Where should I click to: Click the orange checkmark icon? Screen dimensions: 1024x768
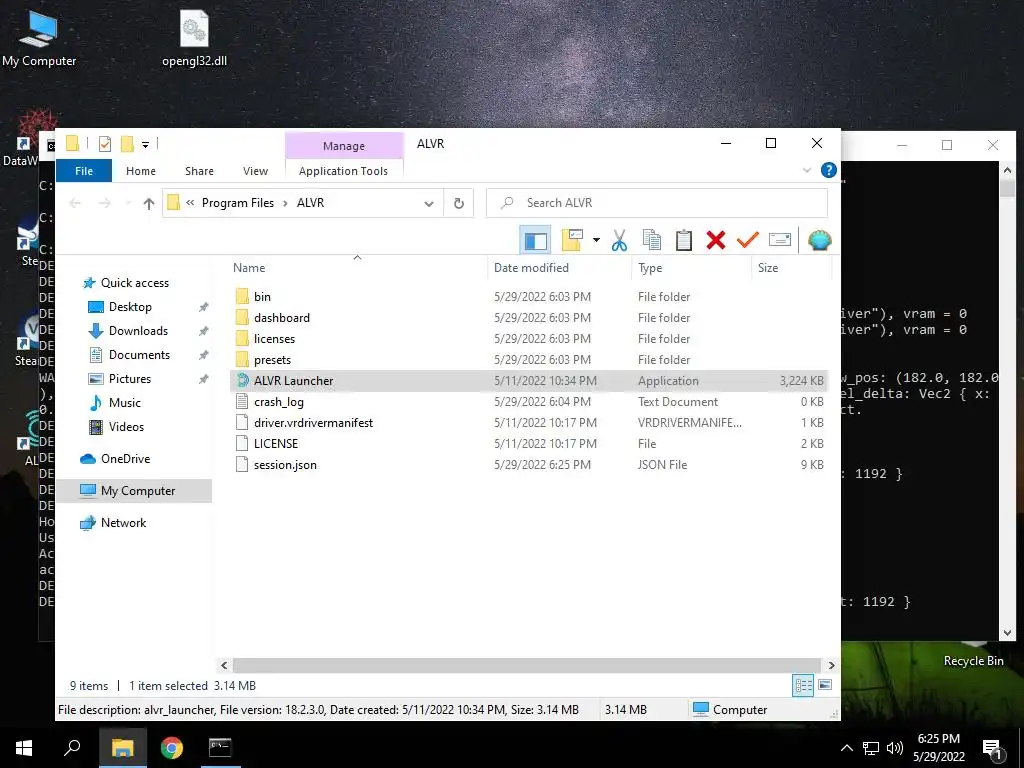tap(748, 240)
